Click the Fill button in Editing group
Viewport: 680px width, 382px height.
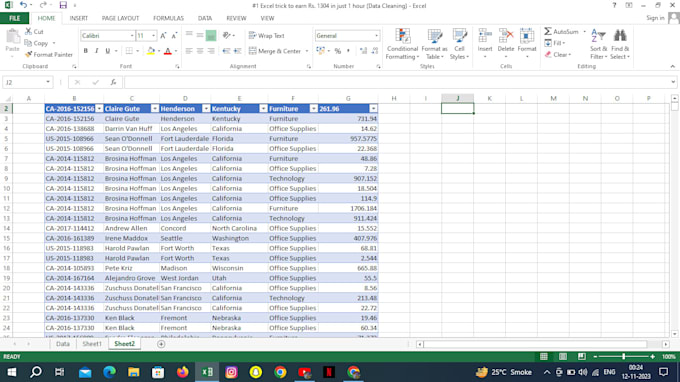555,43
